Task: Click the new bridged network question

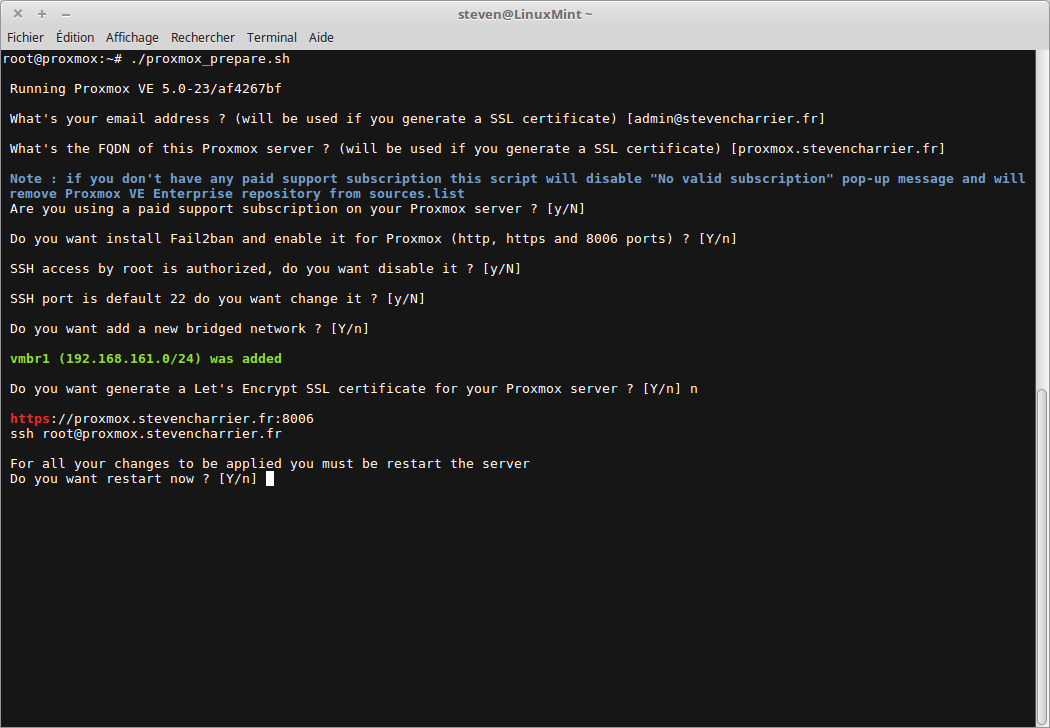Action: [190, 329]
